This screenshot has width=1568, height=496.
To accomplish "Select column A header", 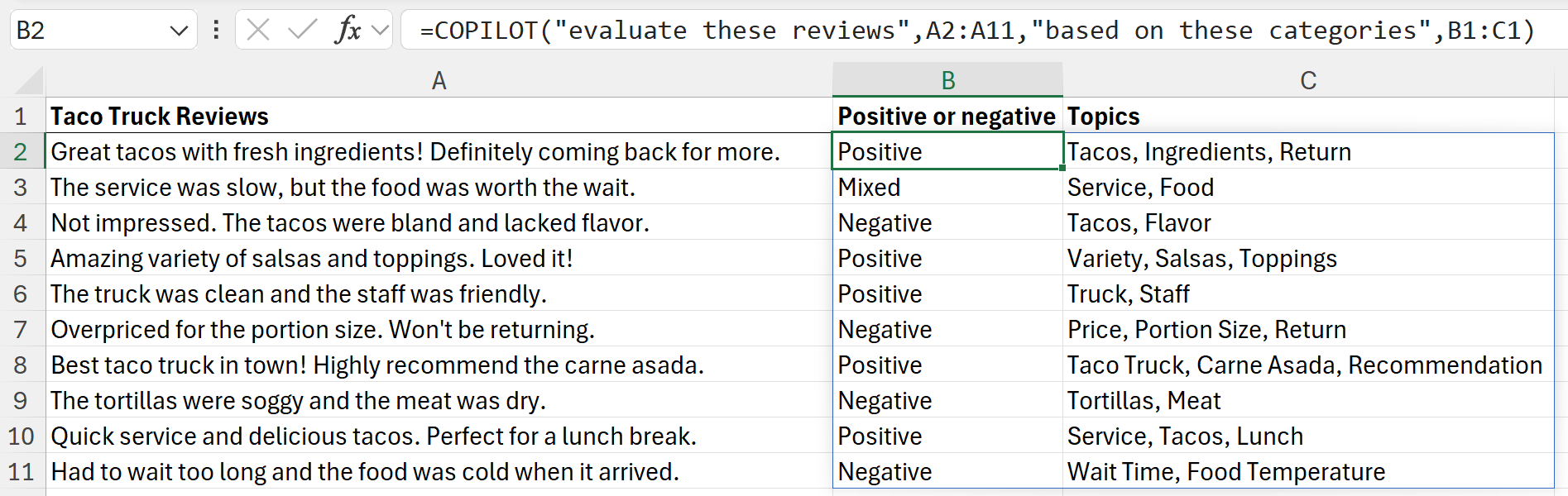I will (x=439, y=80).
